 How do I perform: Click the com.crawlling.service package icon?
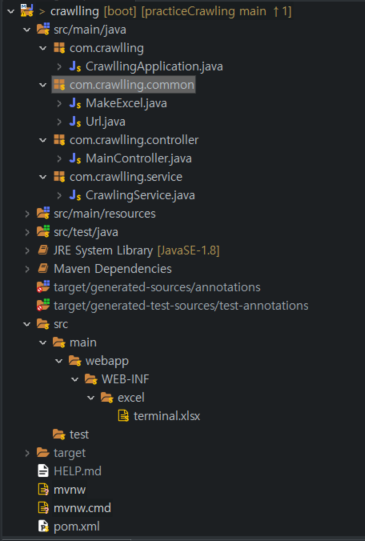[59, 177]
